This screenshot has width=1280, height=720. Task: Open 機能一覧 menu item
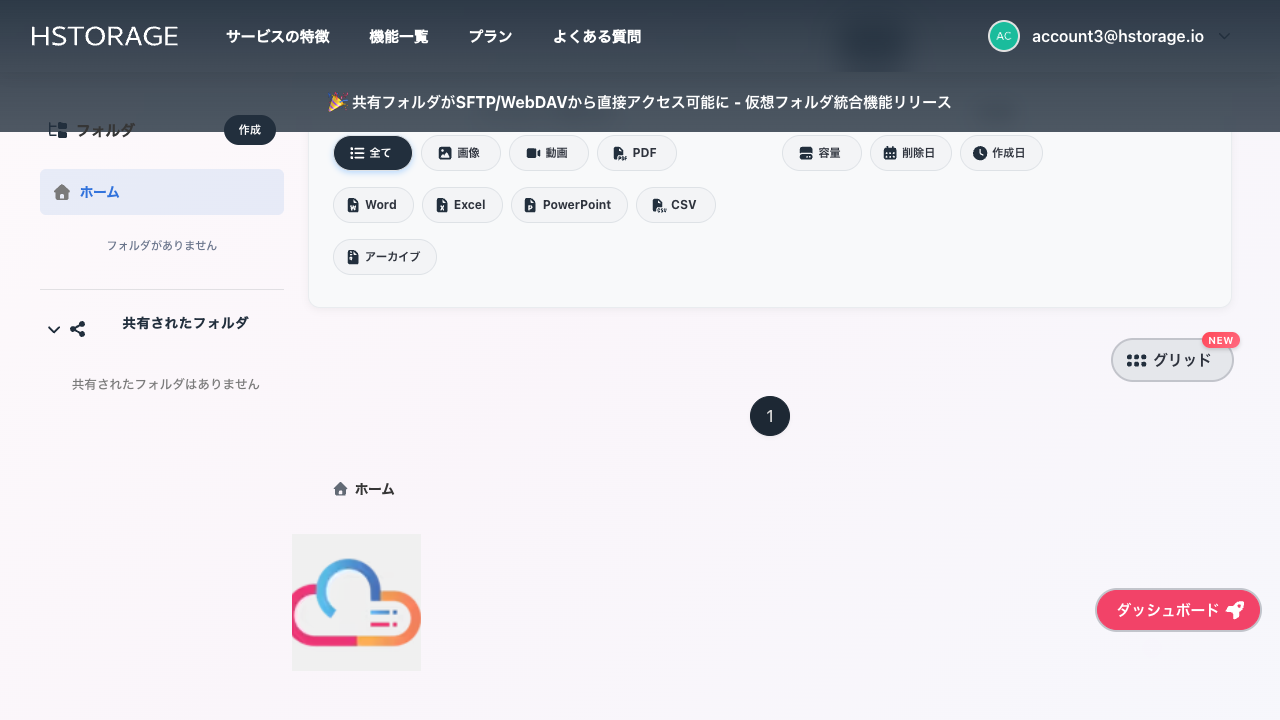coord(399,37)
